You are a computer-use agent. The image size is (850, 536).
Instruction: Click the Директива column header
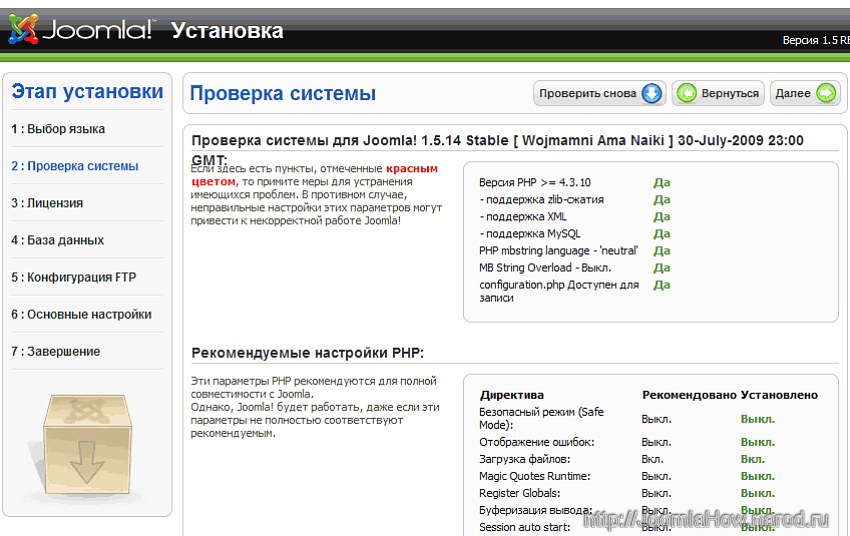[x=512, y=395]
